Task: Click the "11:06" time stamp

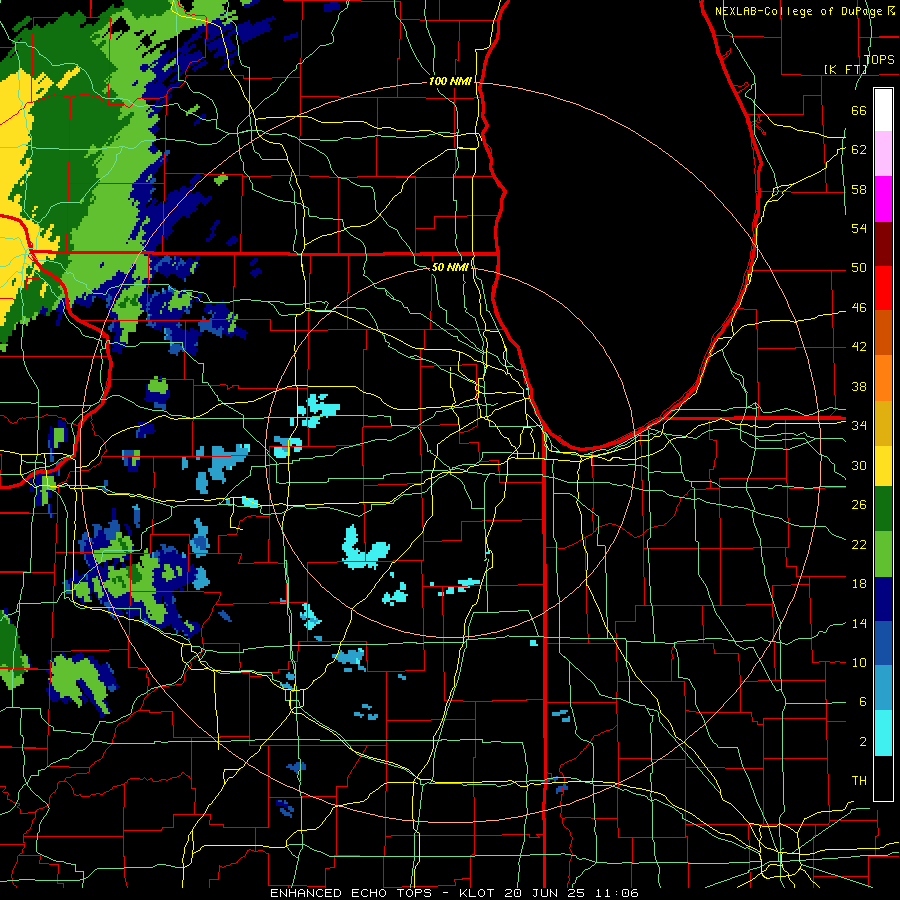Action: pos(616,893)
